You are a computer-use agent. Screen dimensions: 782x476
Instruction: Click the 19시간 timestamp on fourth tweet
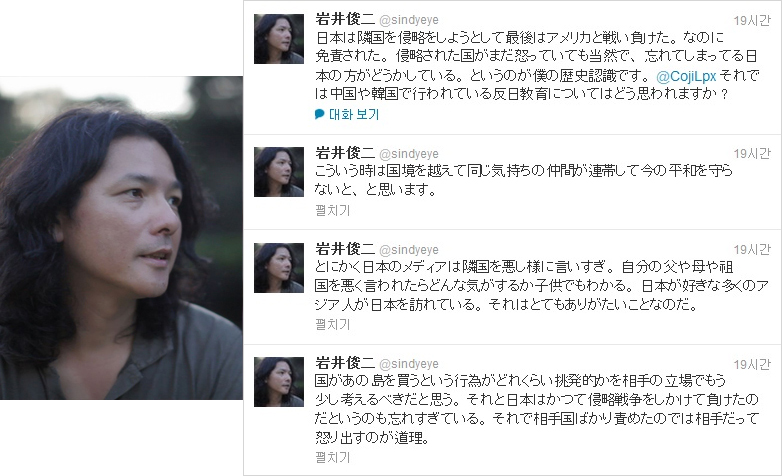click(752, 365)
